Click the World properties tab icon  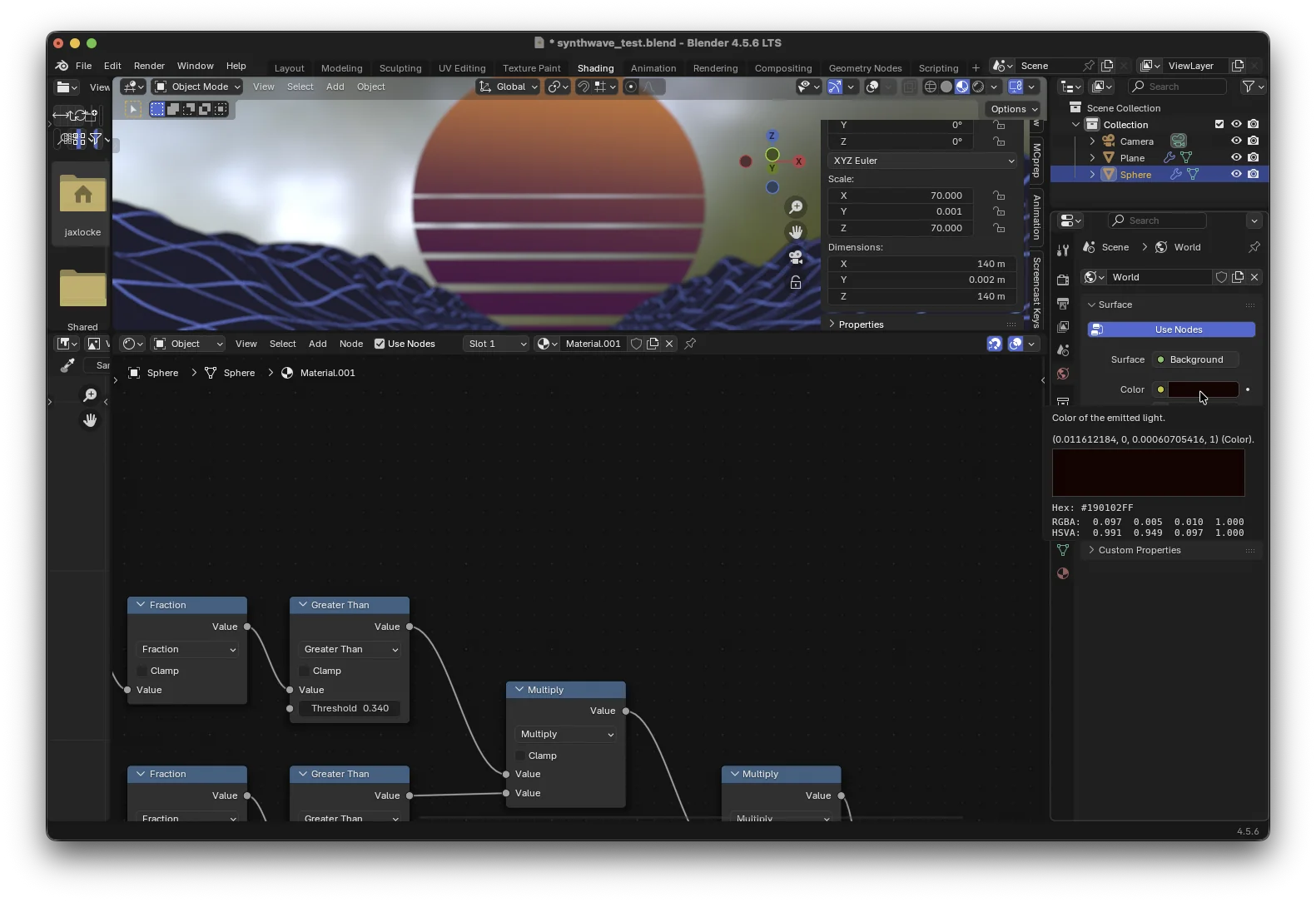[x=1063, y=374]
